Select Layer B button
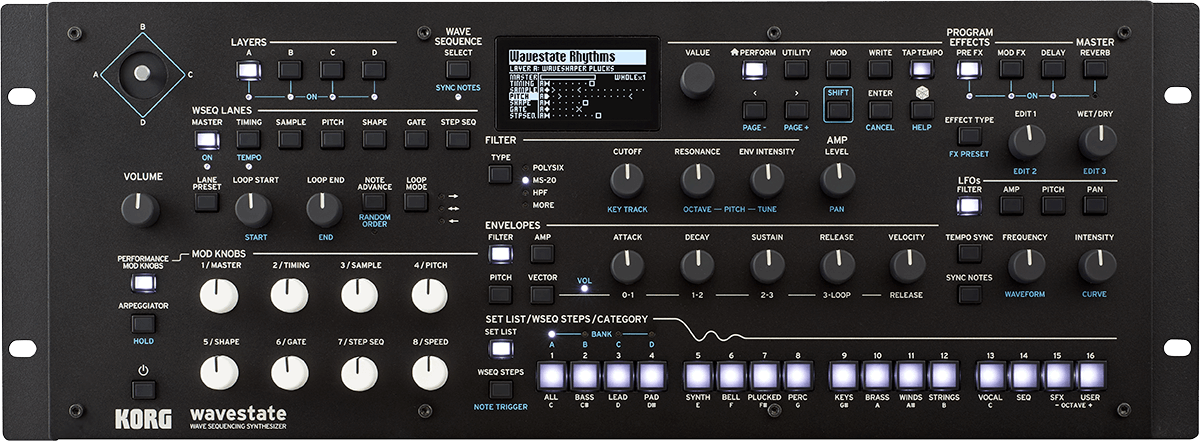 click(290, 69)
